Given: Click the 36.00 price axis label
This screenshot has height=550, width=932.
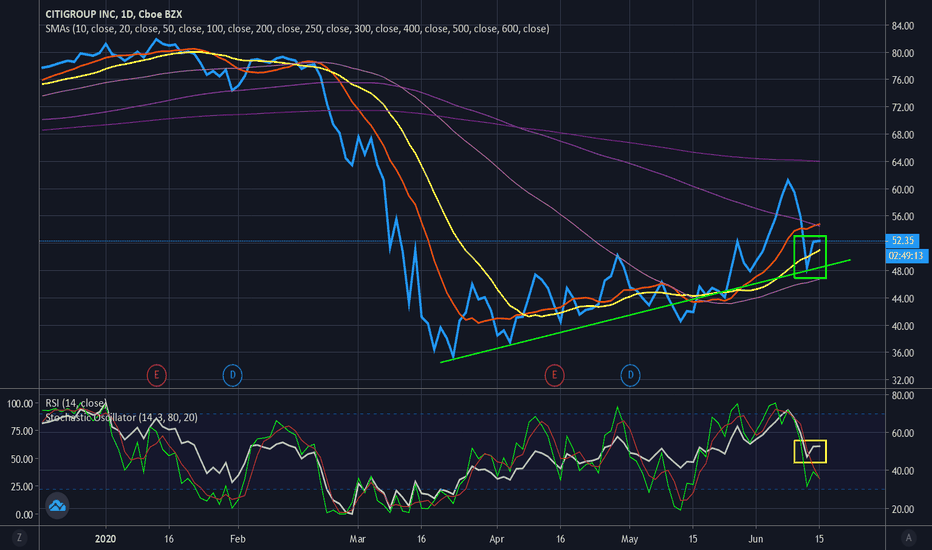Looking at the screenshot, I should click(x=902, y=353).
